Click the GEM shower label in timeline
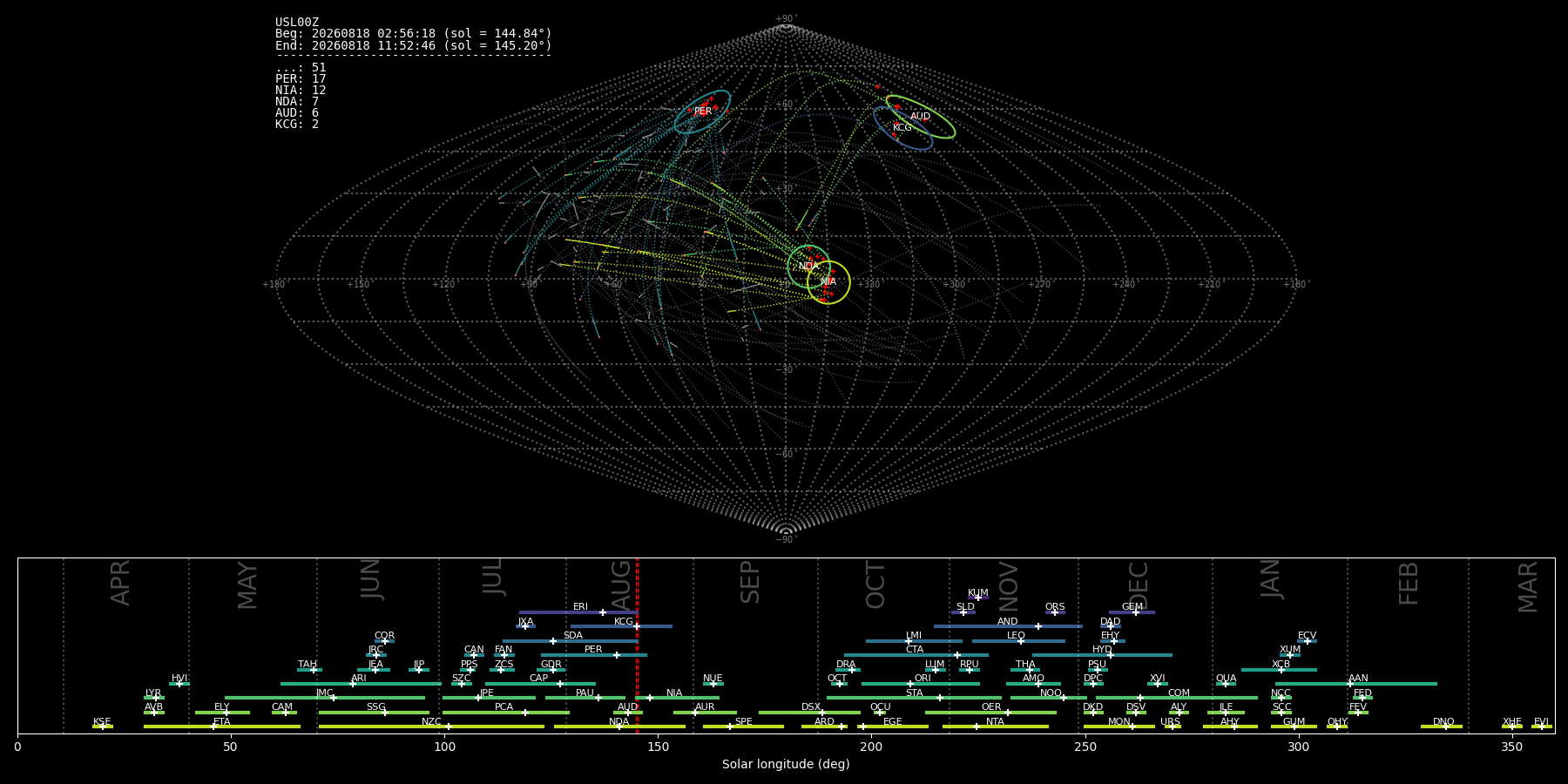Screen dimensions: 1568x784 (1132, 607)
